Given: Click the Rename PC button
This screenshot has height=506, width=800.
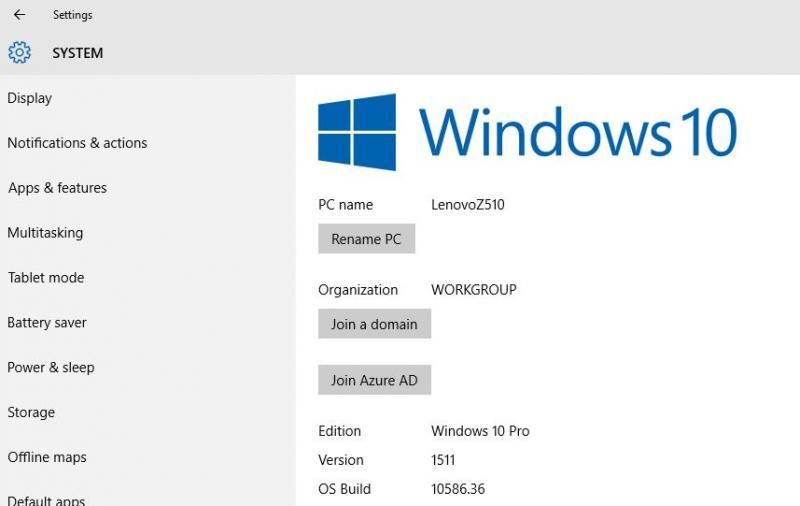Looking at the screenshot, I should tap(366, 239).
